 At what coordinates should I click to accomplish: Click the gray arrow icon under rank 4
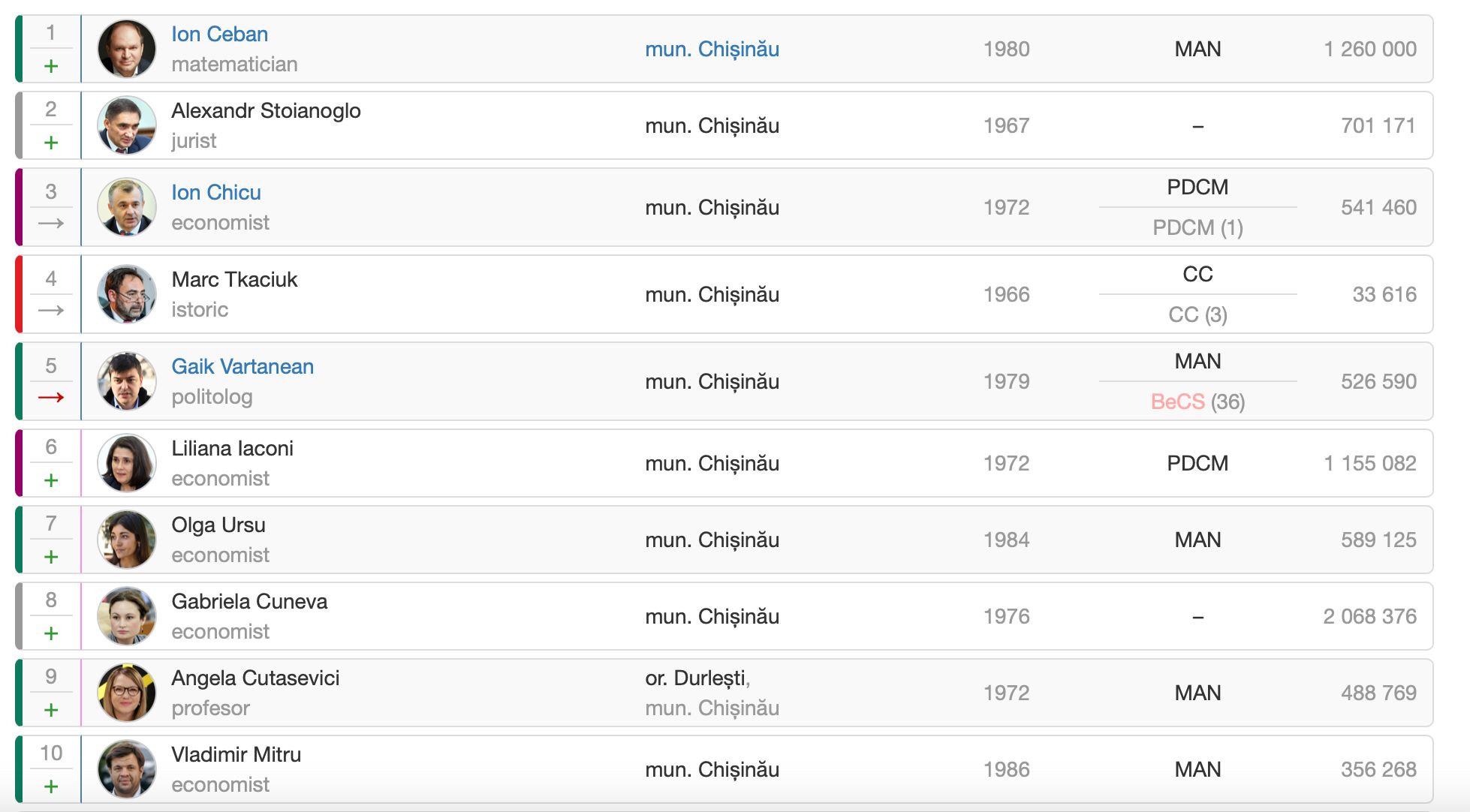(x=51, y=311)
